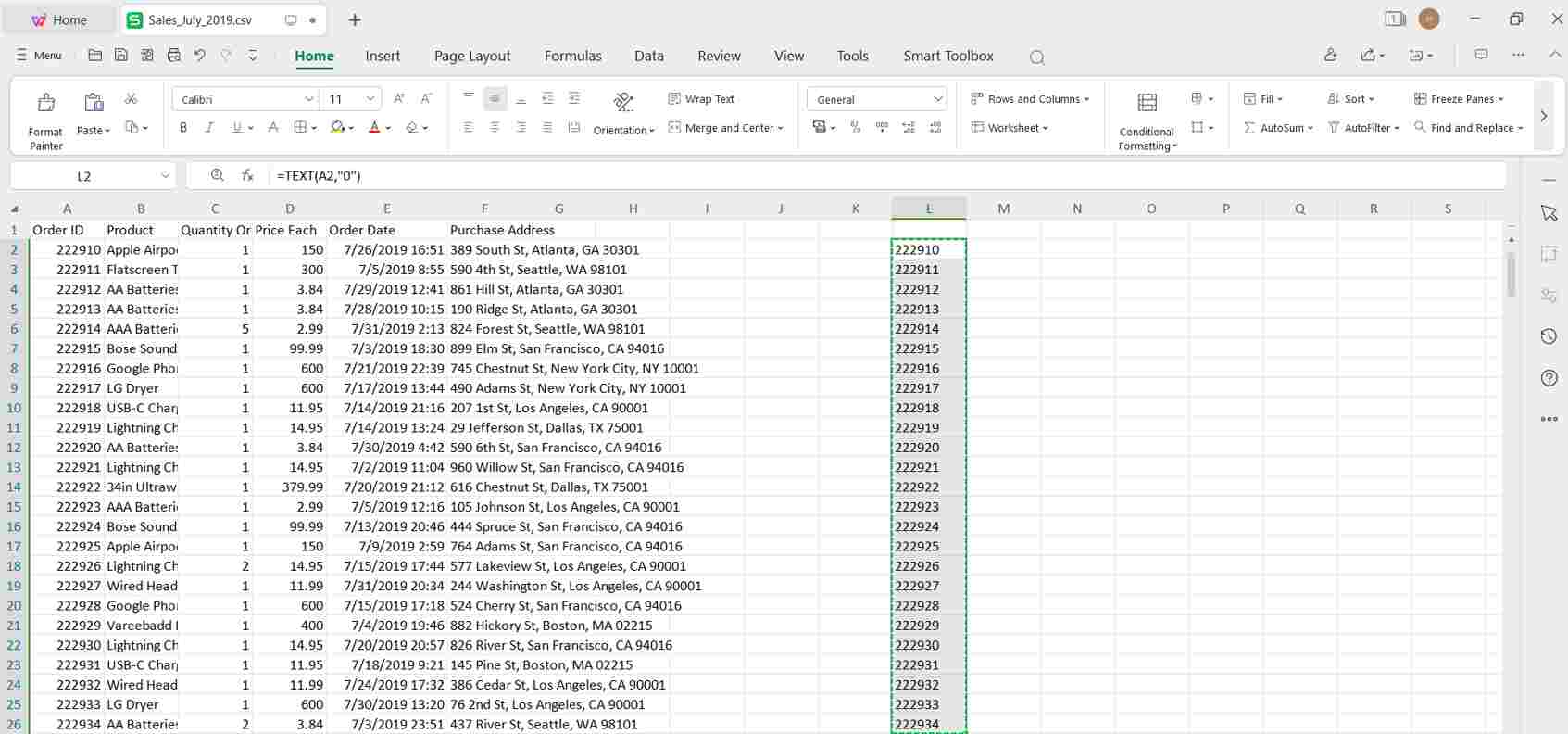Click the Cut scissors icon
The height and width of the screenshot is (734, 1568).
pyautogui.click(x=131, y=98)
